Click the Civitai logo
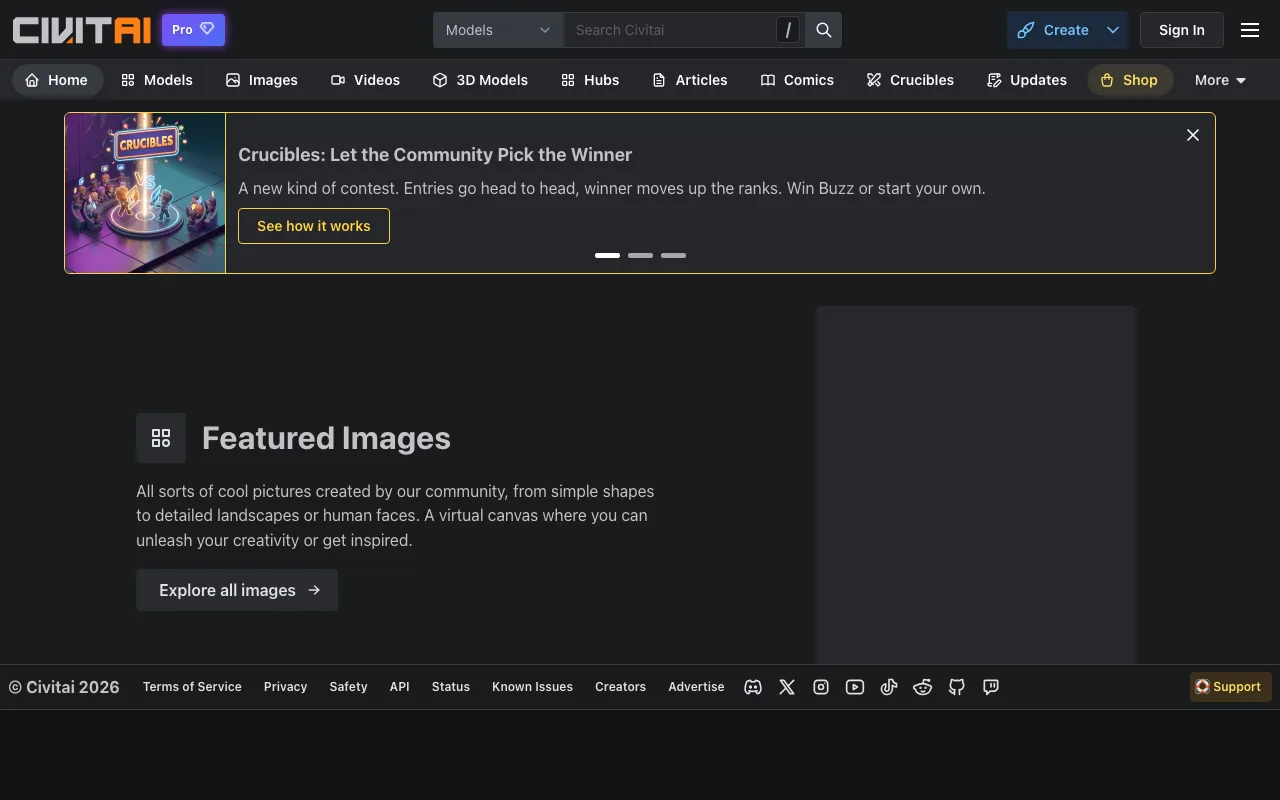The height and width of the screenshot is (800, 1280). coord(82,30)
